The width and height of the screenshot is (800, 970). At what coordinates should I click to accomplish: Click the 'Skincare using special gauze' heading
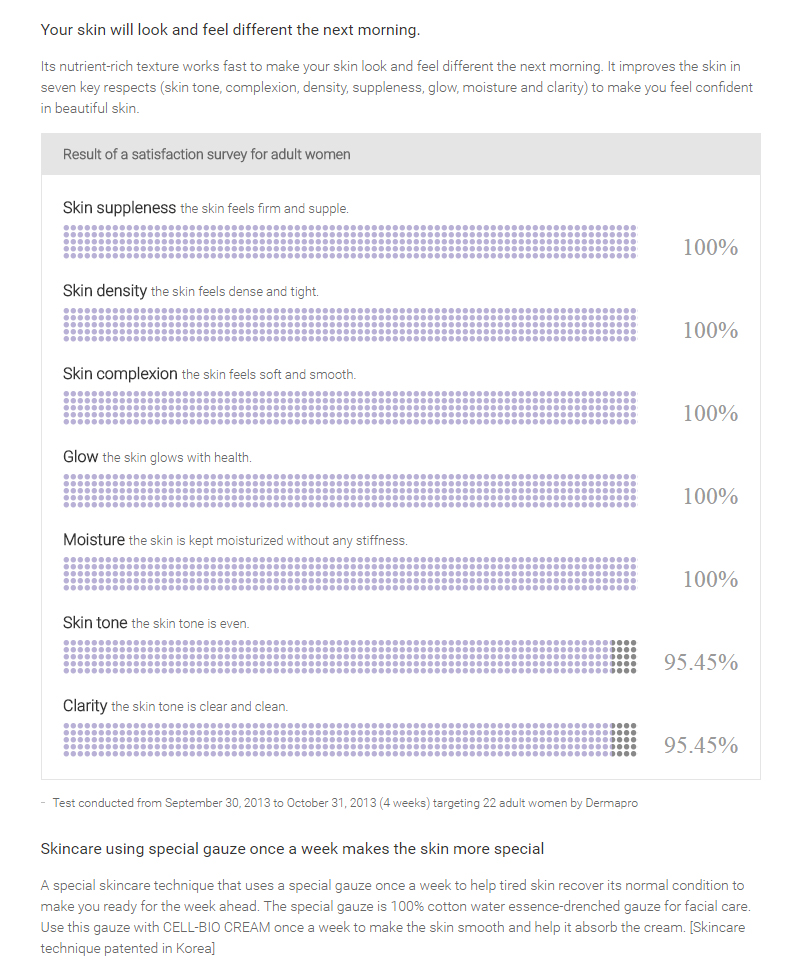(x=292, y=849)
